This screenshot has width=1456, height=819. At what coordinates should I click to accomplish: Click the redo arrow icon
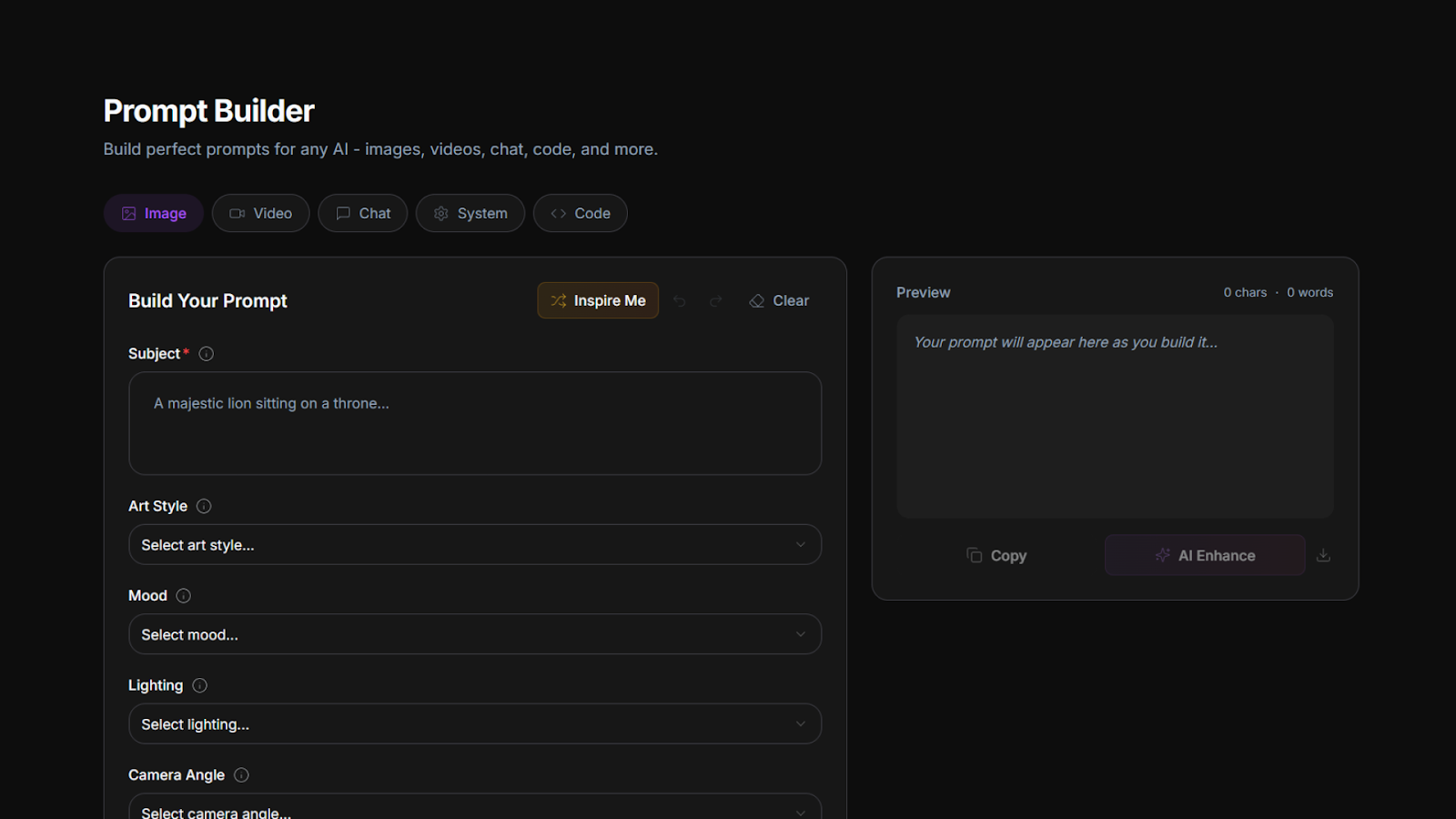pos(716,300)
